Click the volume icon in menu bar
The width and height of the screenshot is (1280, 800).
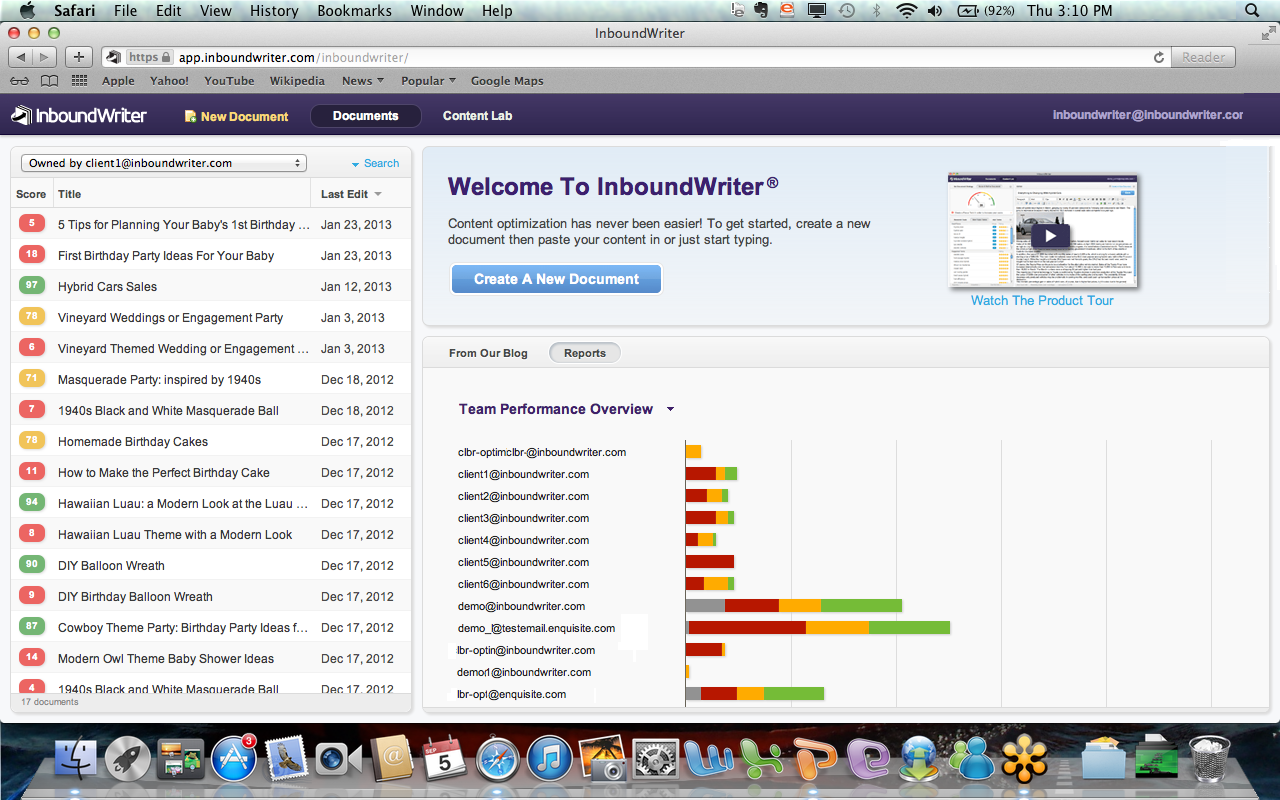pyautogui.click(x=935, y=11)
